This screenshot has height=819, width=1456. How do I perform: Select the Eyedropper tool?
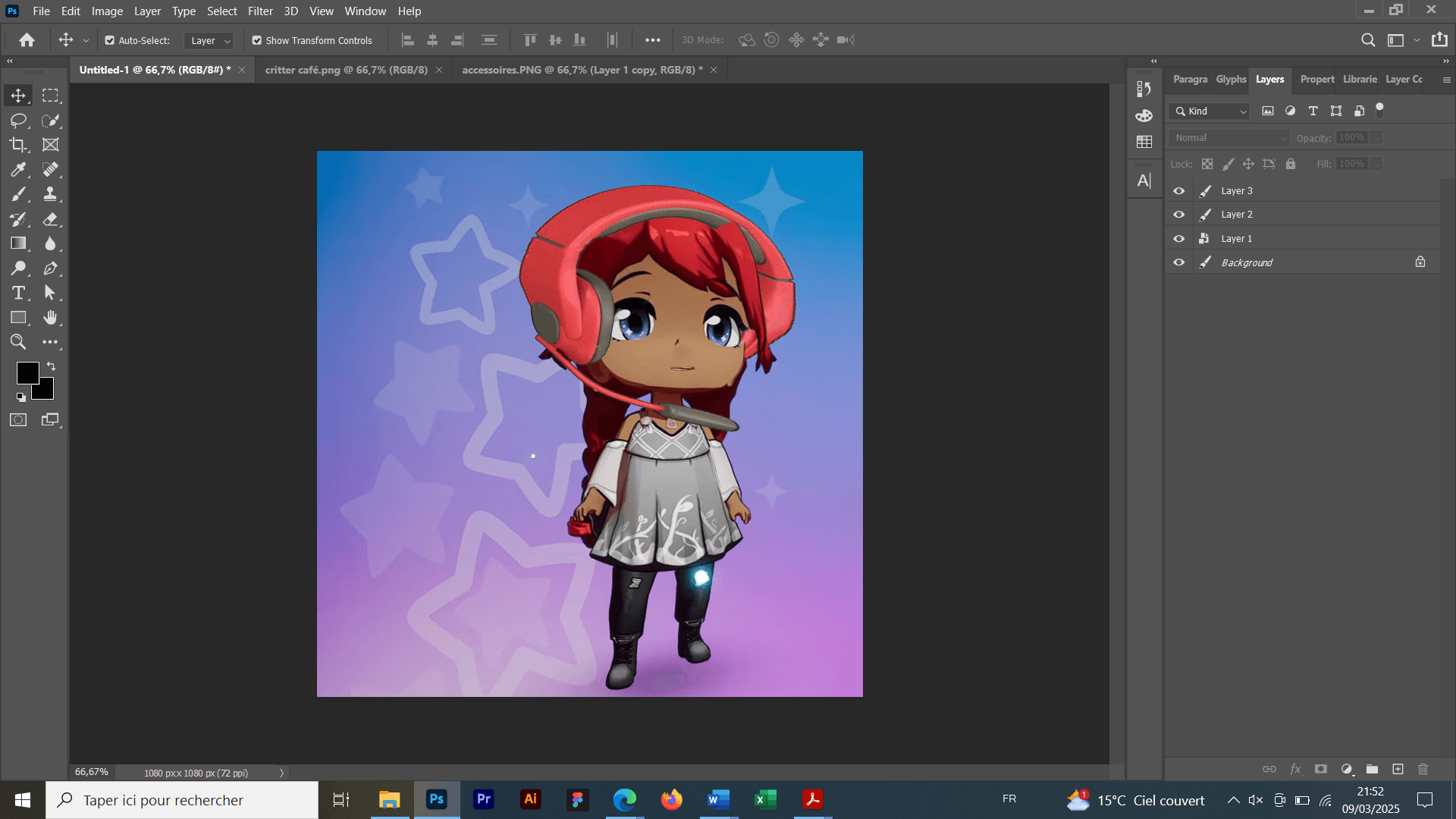[x=18, y=170]
